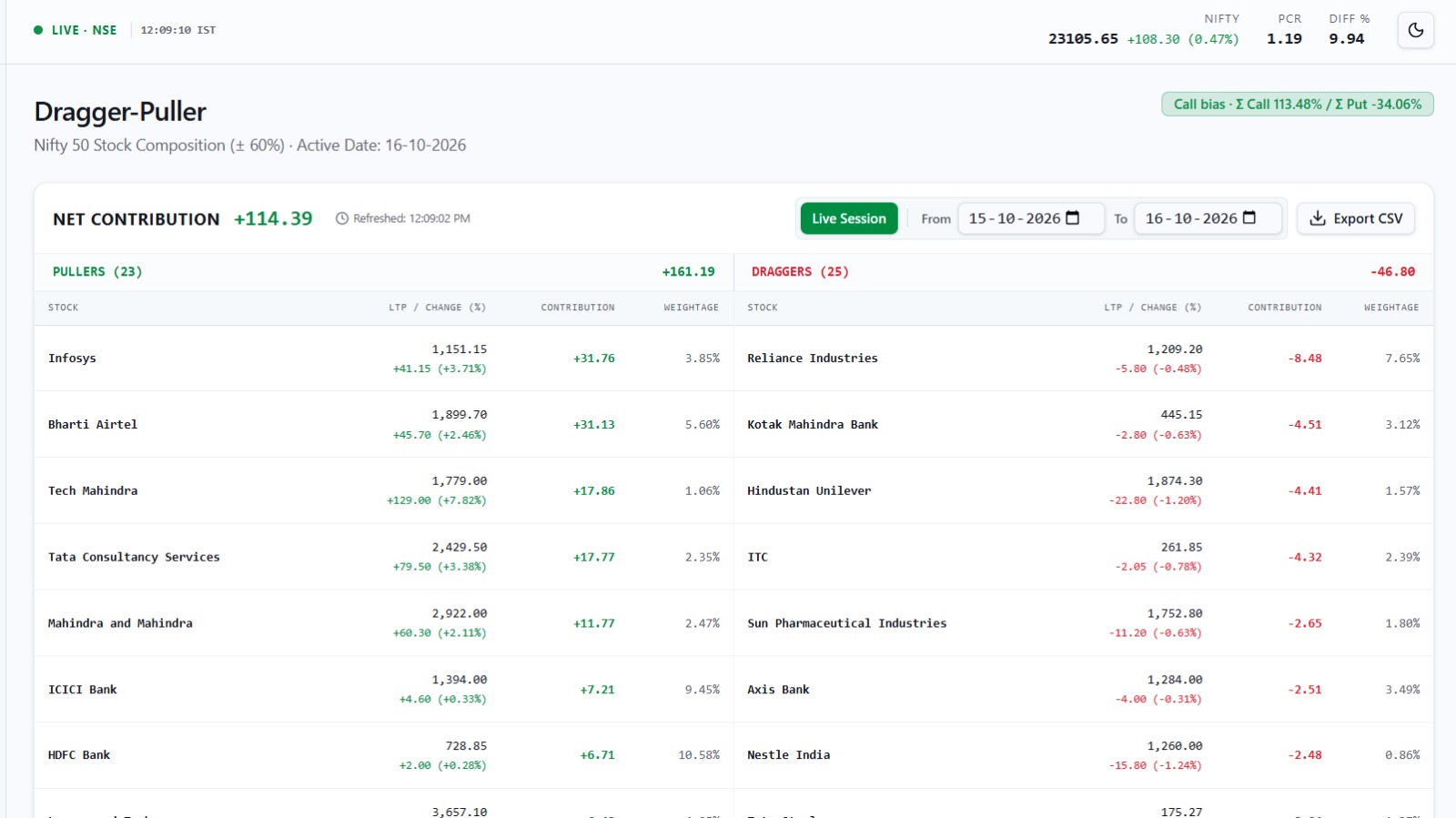This screenshot has width=1456, height=818.
Task: Click the clock icon beside Refreshed time
Action: point(342,218)
